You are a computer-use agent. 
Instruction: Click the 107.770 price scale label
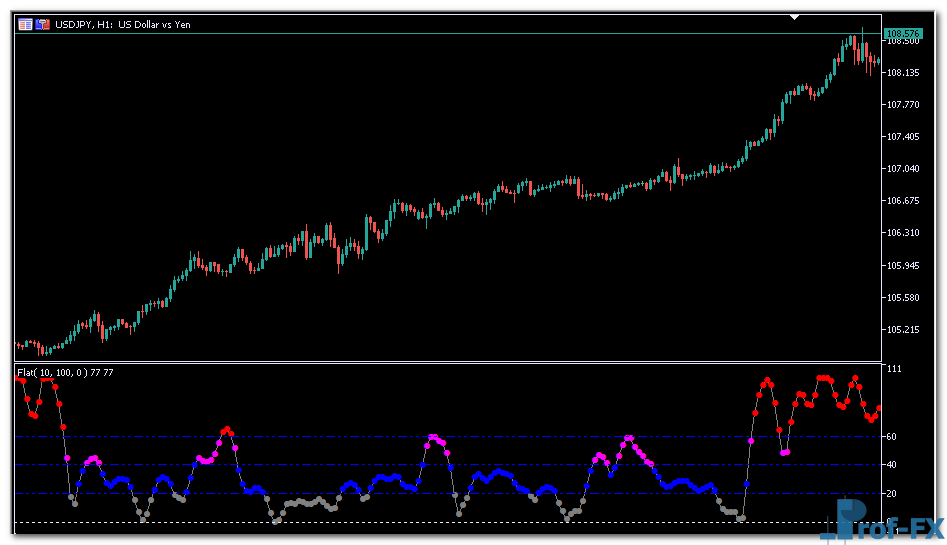pyautogui.click(x=902, y=105)
